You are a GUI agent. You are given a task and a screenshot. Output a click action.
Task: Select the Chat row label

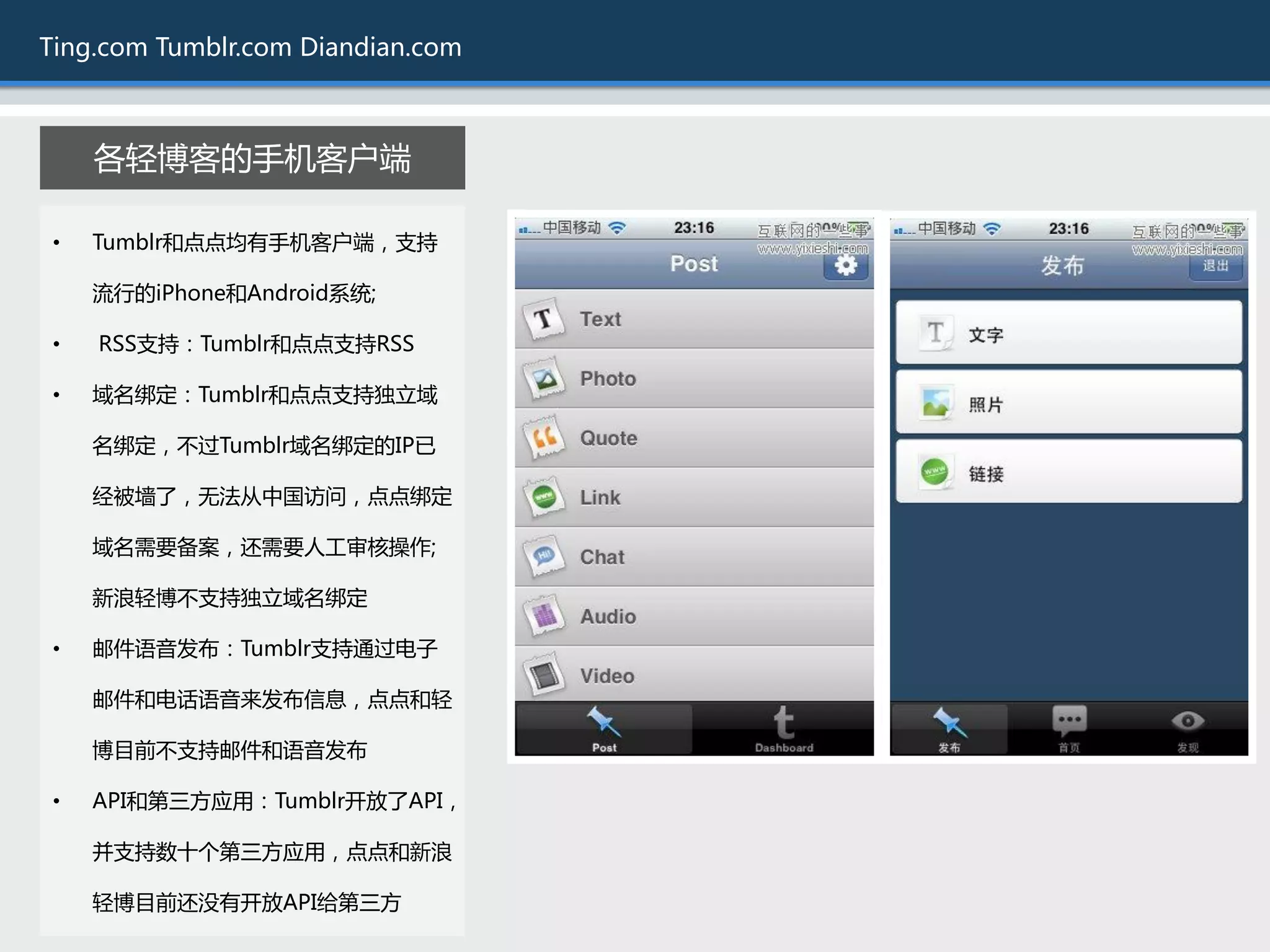tap(602, 557)
